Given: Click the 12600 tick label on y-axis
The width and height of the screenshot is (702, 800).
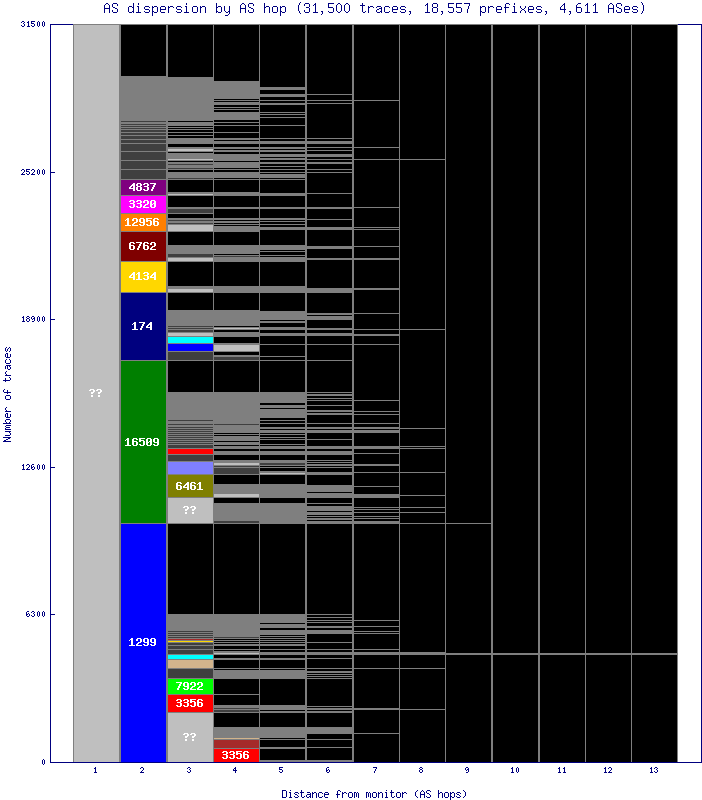Looking at the screenshot, I should pyautogui.click(x=33, y=467).
